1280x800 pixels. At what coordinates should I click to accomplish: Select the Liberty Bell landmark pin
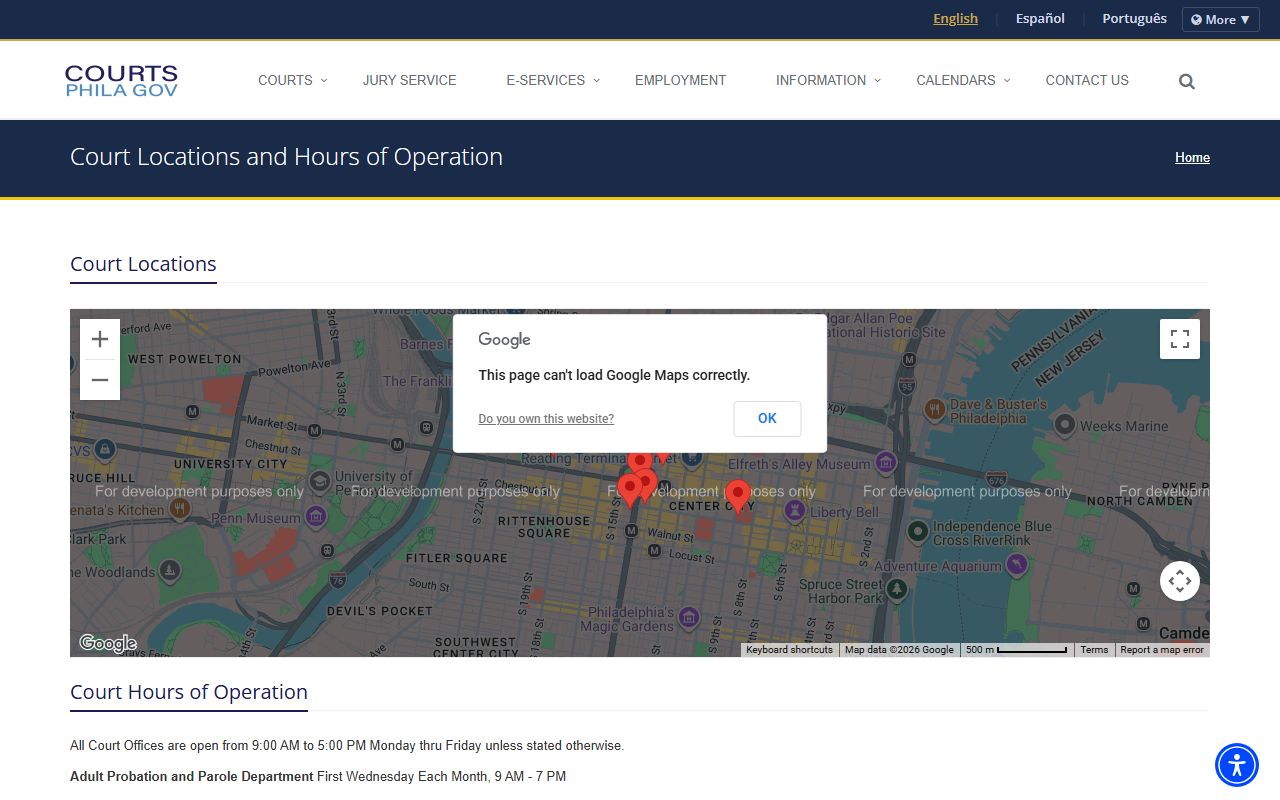(795, 511)
